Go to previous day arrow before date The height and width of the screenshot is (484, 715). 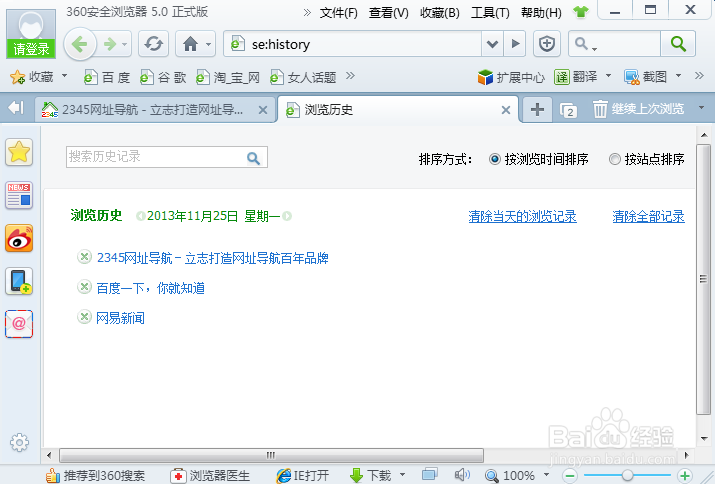[140, 216]
